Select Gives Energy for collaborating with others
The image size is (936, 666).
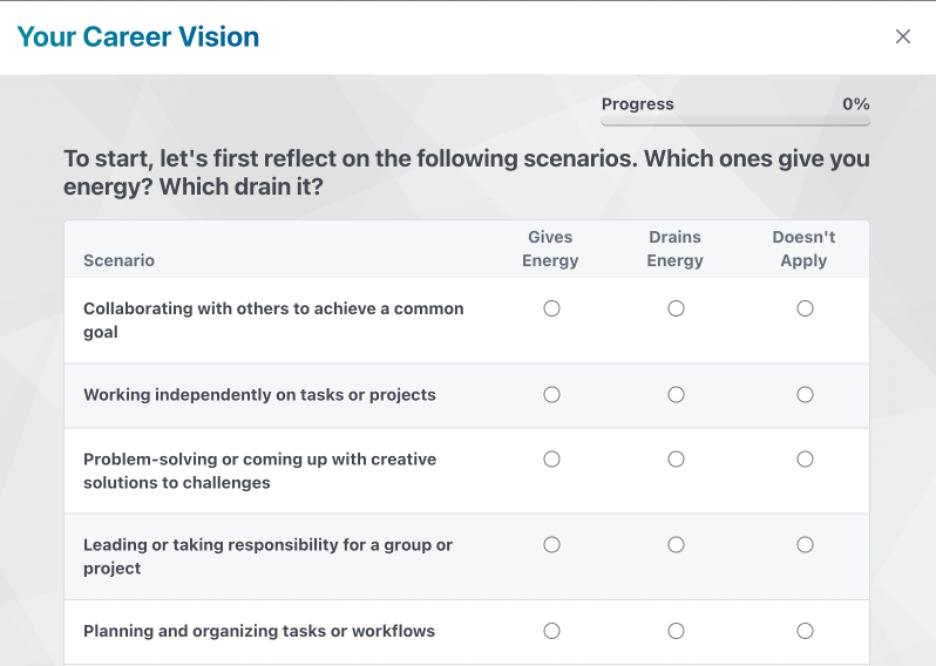(x=552, y=309)
